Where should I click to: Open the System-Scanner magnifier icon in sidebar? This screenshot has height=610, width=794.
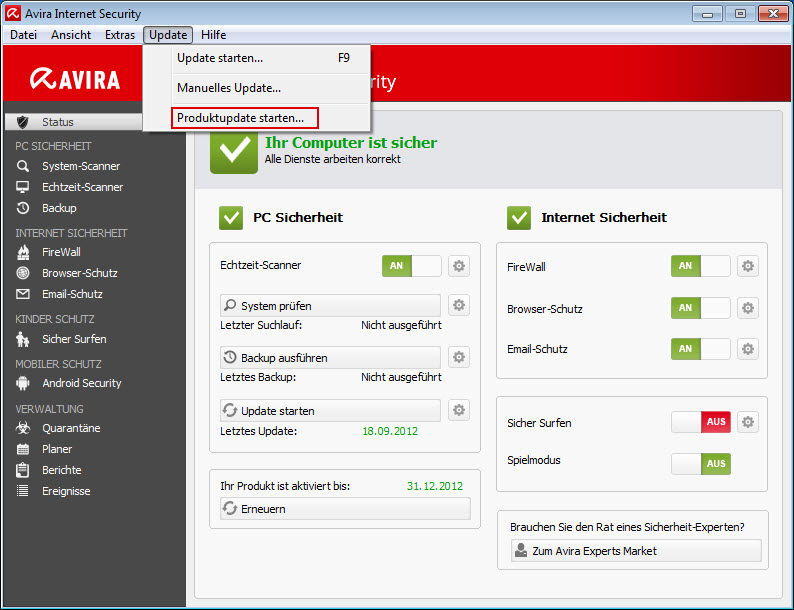pos(23,166)
